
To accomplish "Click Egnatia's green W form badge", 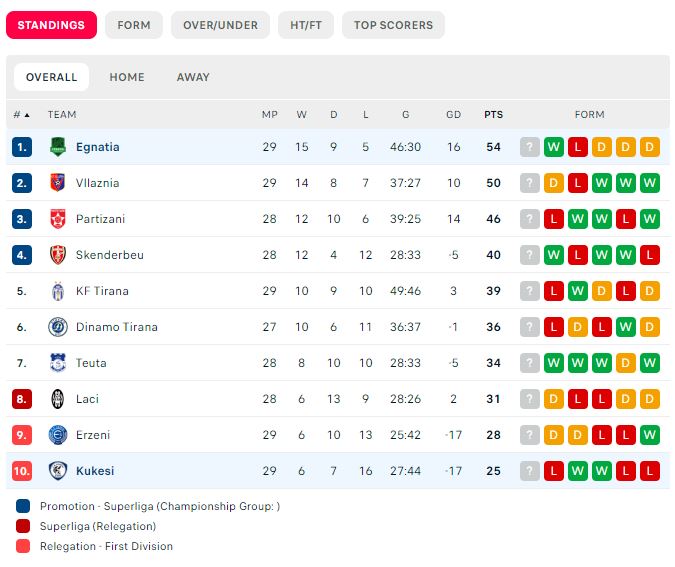I will pyautogui.click(x=554, y=147).
